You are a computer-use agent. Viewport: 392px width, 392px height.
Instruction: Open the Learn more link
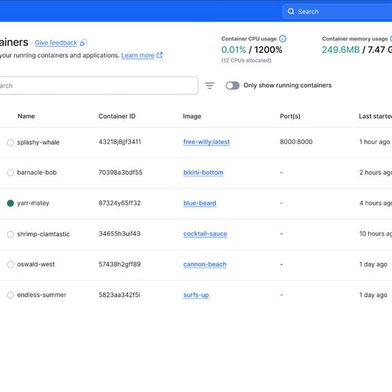click(x=138, y=55)
